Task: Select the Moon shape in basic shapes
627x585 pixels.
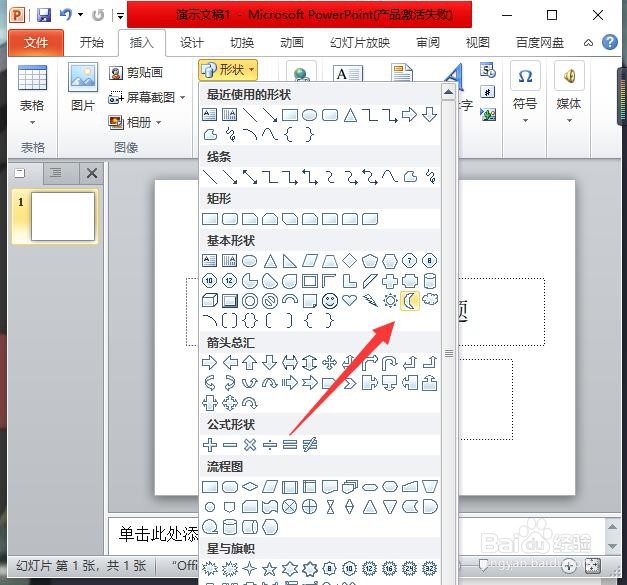Action: (409, 301)
